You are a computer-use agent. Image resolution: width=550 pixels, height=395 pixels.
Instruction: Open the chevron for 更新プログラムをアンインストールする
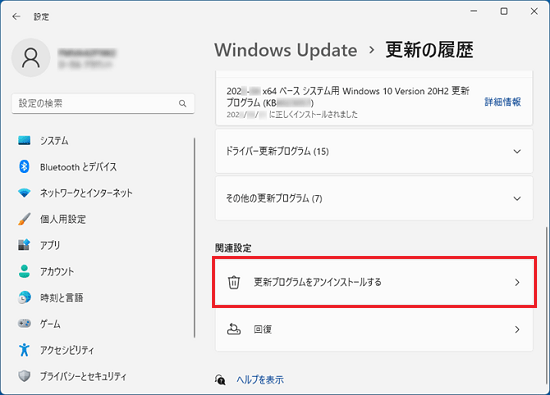coord(517,282)
